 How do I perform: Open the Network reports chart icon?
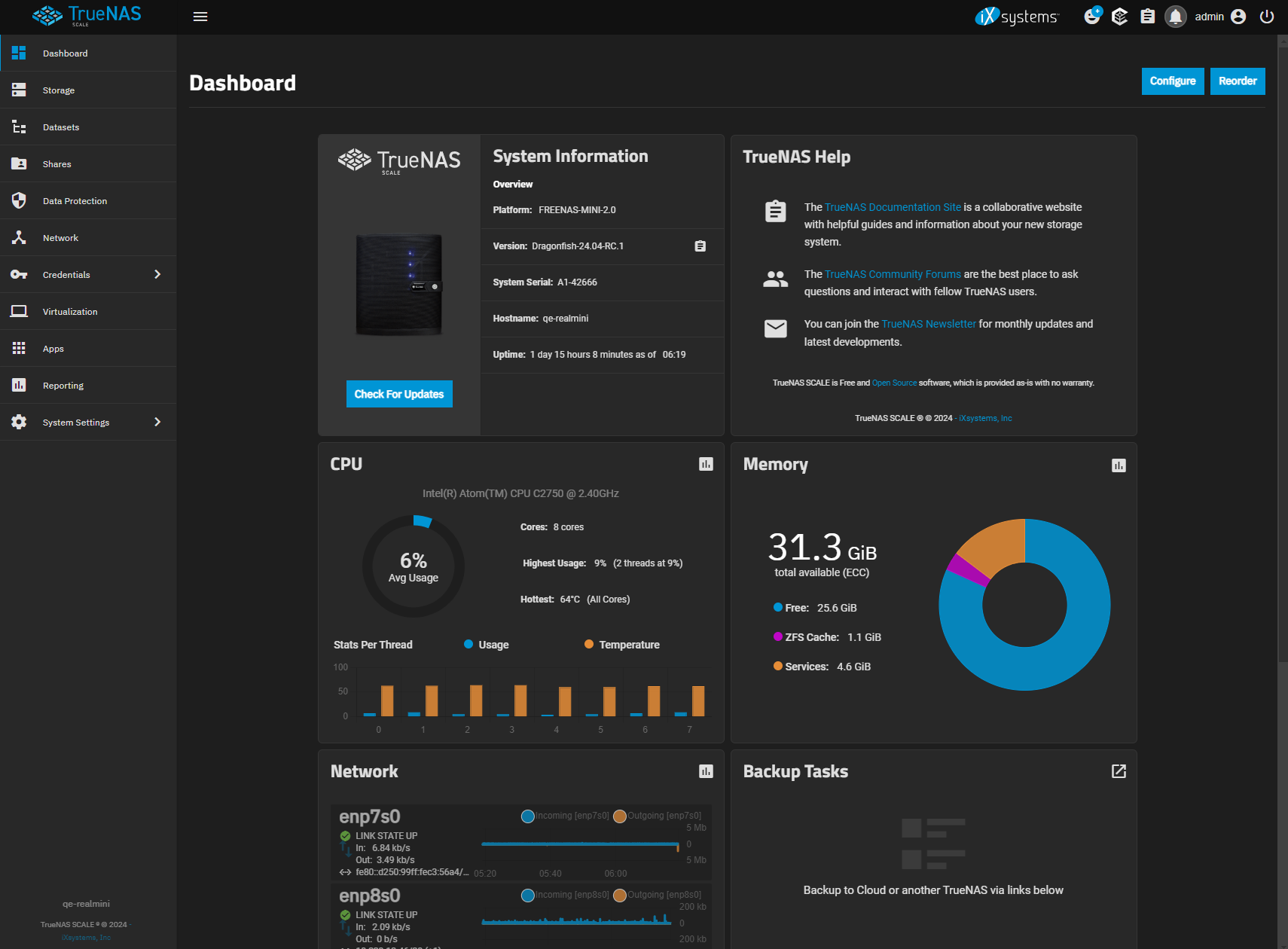[x=706, y=771]
